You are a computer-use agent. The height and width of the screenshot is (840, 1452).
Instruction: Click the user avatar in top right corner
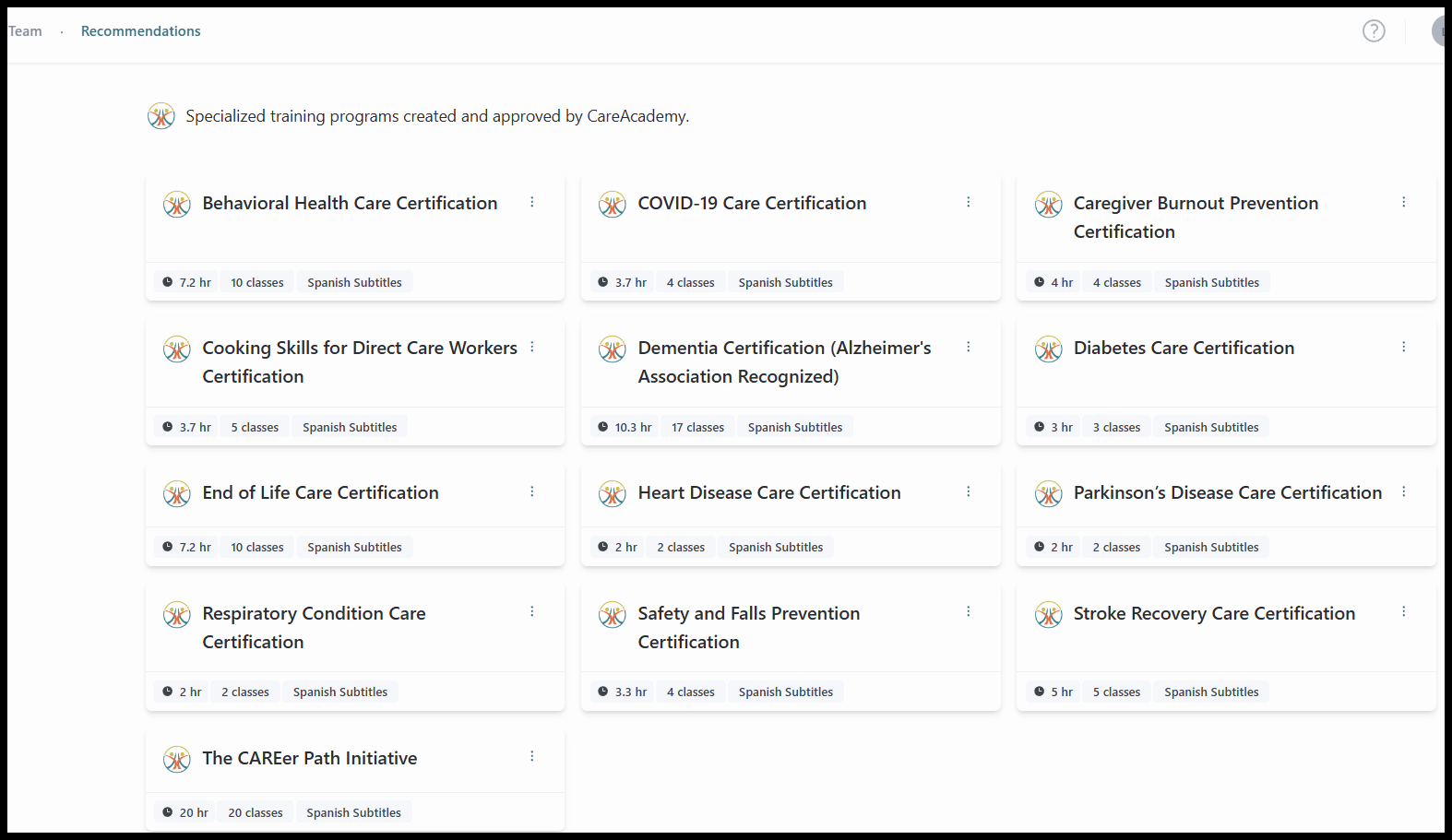click(1439, 31)
